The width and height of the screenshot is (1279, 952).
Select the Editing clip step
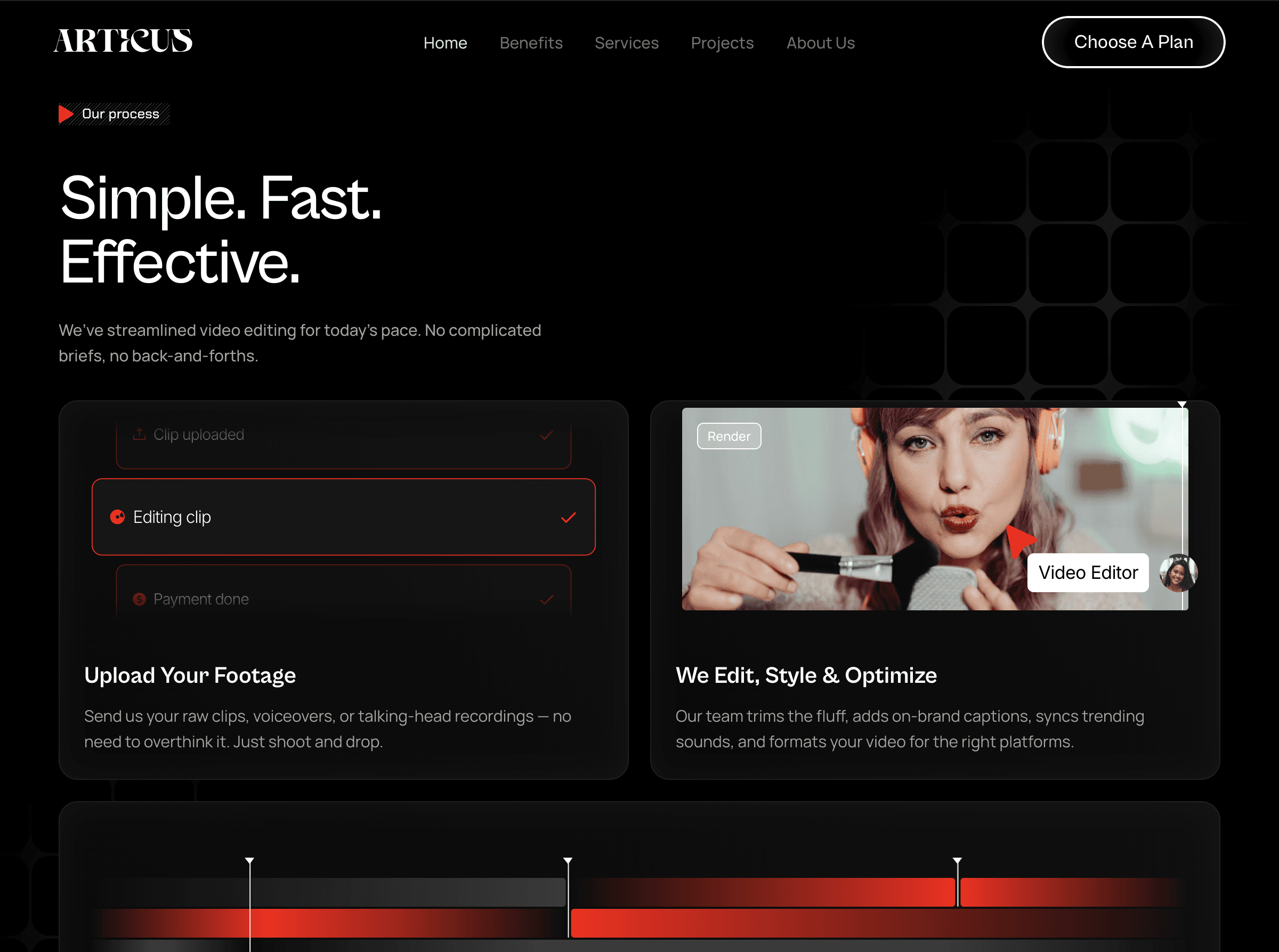point(343,517)
